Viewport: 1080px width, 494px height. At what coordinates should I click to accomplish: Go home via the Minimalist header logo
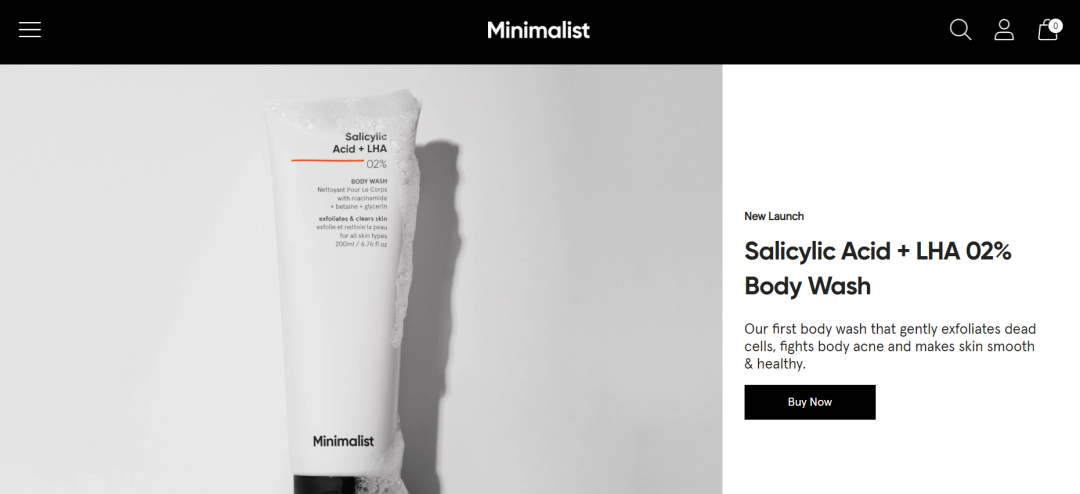tap(539, 30)
